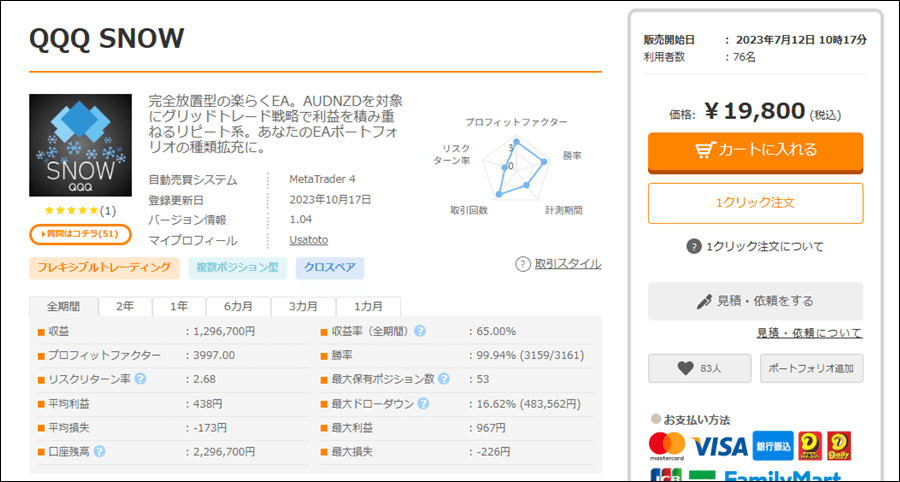
Task: Open the 質問はコチラ(51) questions button
Action: [80, 234]
